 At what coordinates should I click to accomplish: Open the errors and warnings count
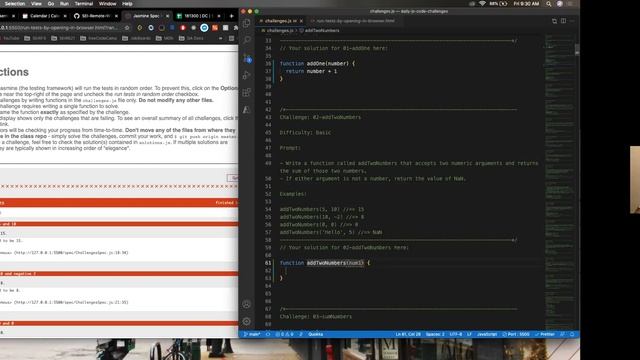pos(284,334)
